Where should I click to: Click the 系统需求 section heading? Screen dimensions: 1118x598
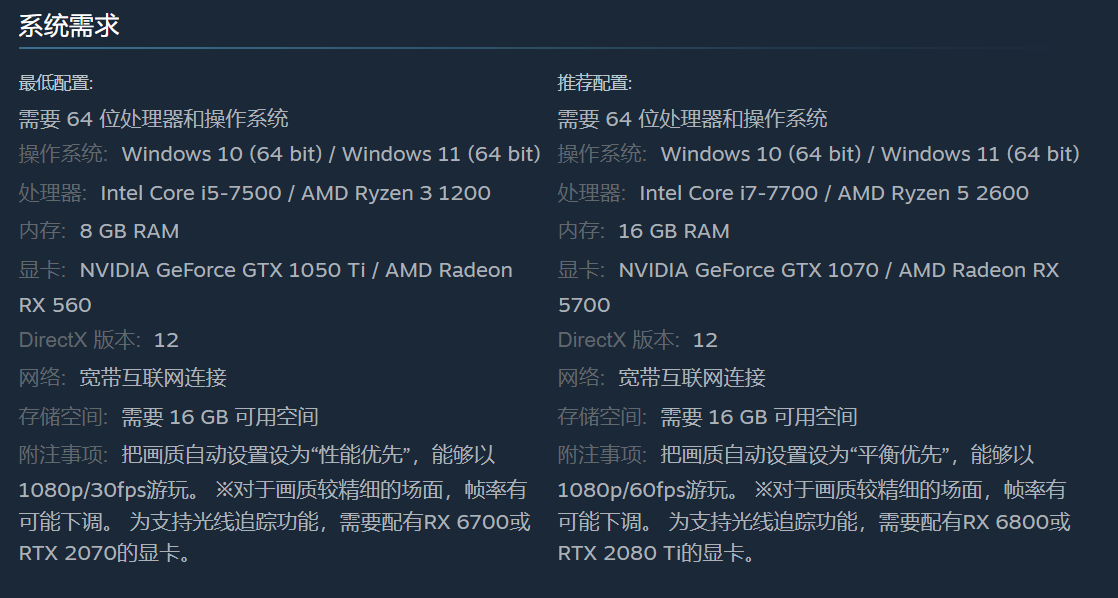69,26
